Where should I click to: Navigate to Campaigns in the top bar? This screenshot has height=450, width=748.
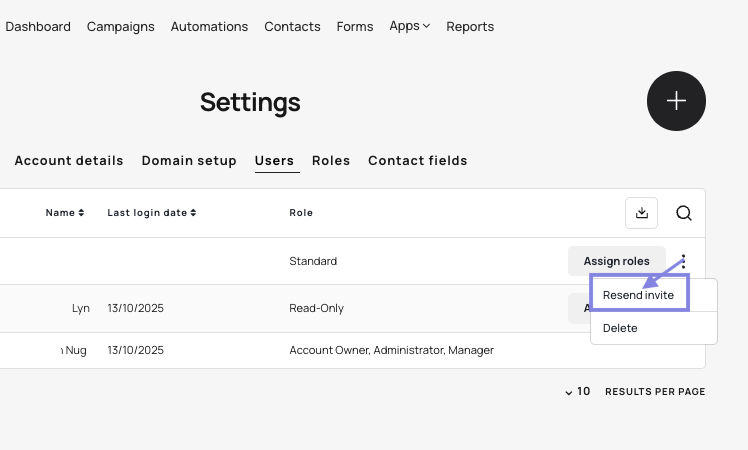pyautogui.click(x=121, y=27)
